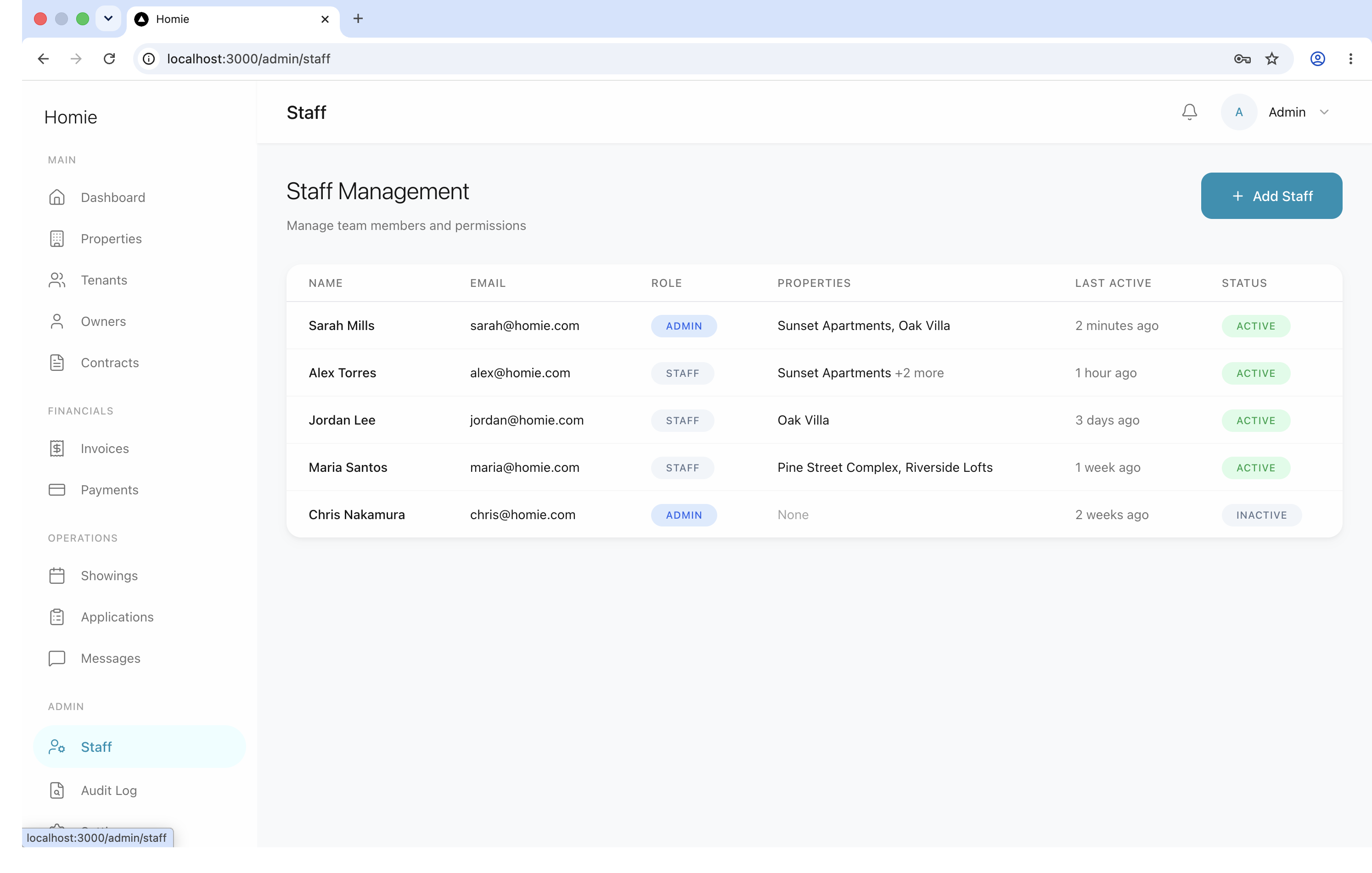The height and width of the screenshot is (873, 1372).
Task: Go back to previous page
Action: 43,59
